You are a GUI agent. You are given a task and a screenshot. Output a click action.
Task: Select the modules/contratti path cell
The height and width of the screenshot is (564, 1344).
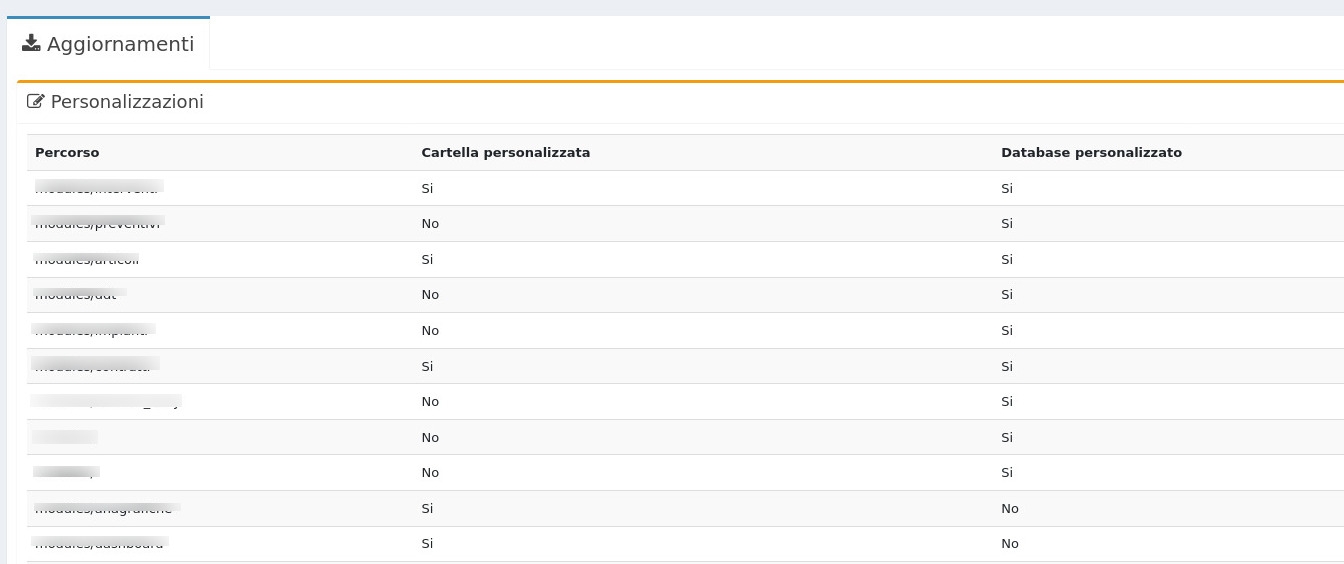[93, 366]
